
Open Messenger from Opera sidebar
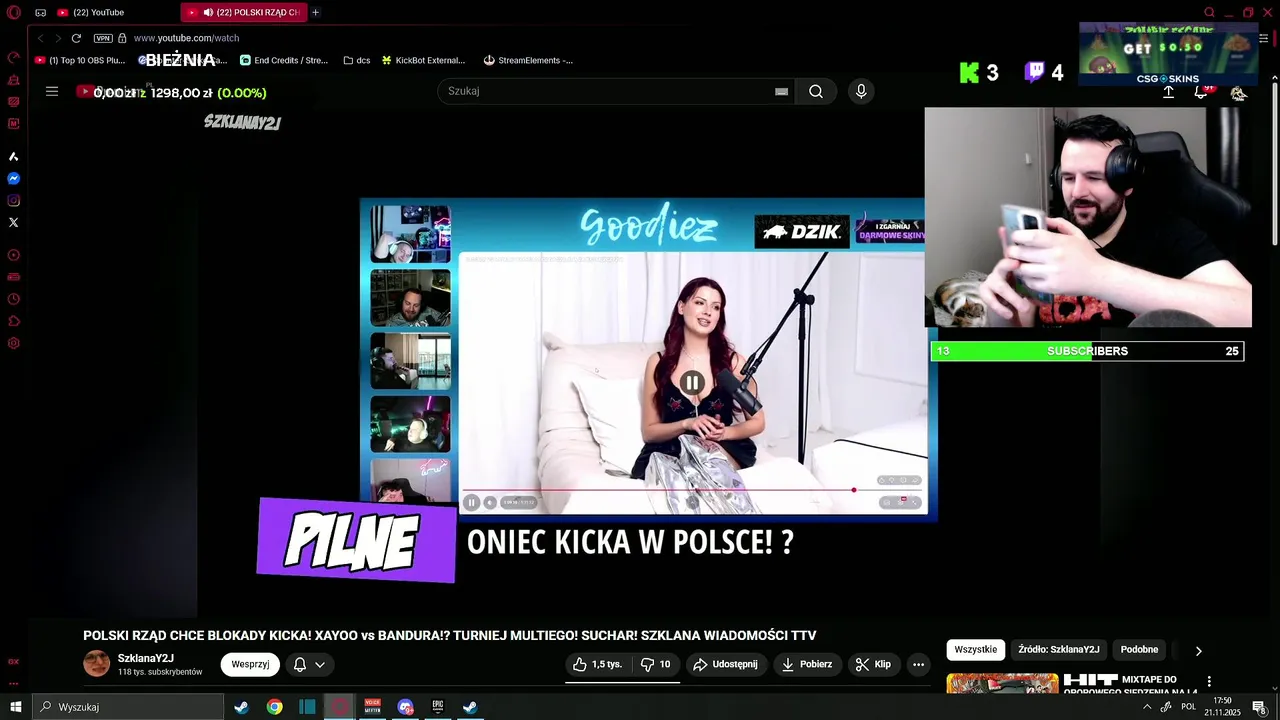click(14, 179)
